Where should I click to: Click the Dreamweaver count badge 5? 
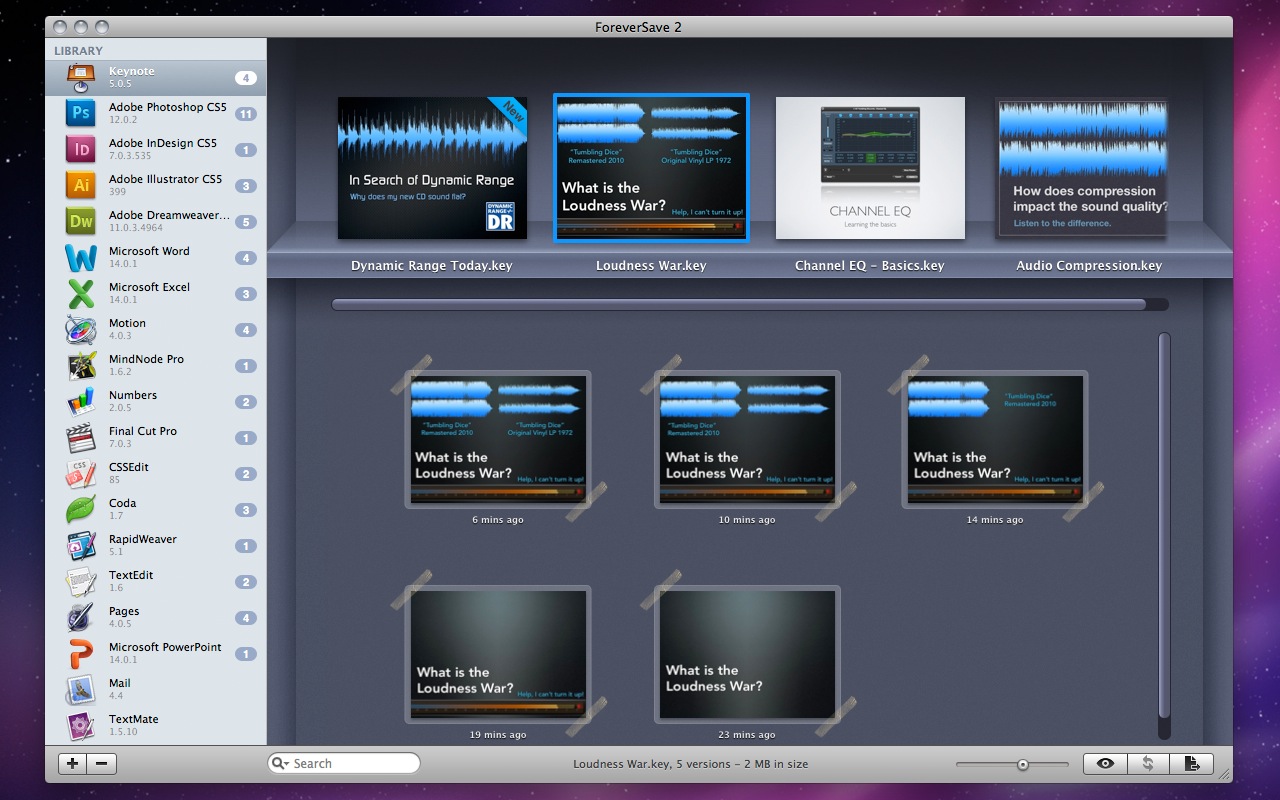[246, 222]
